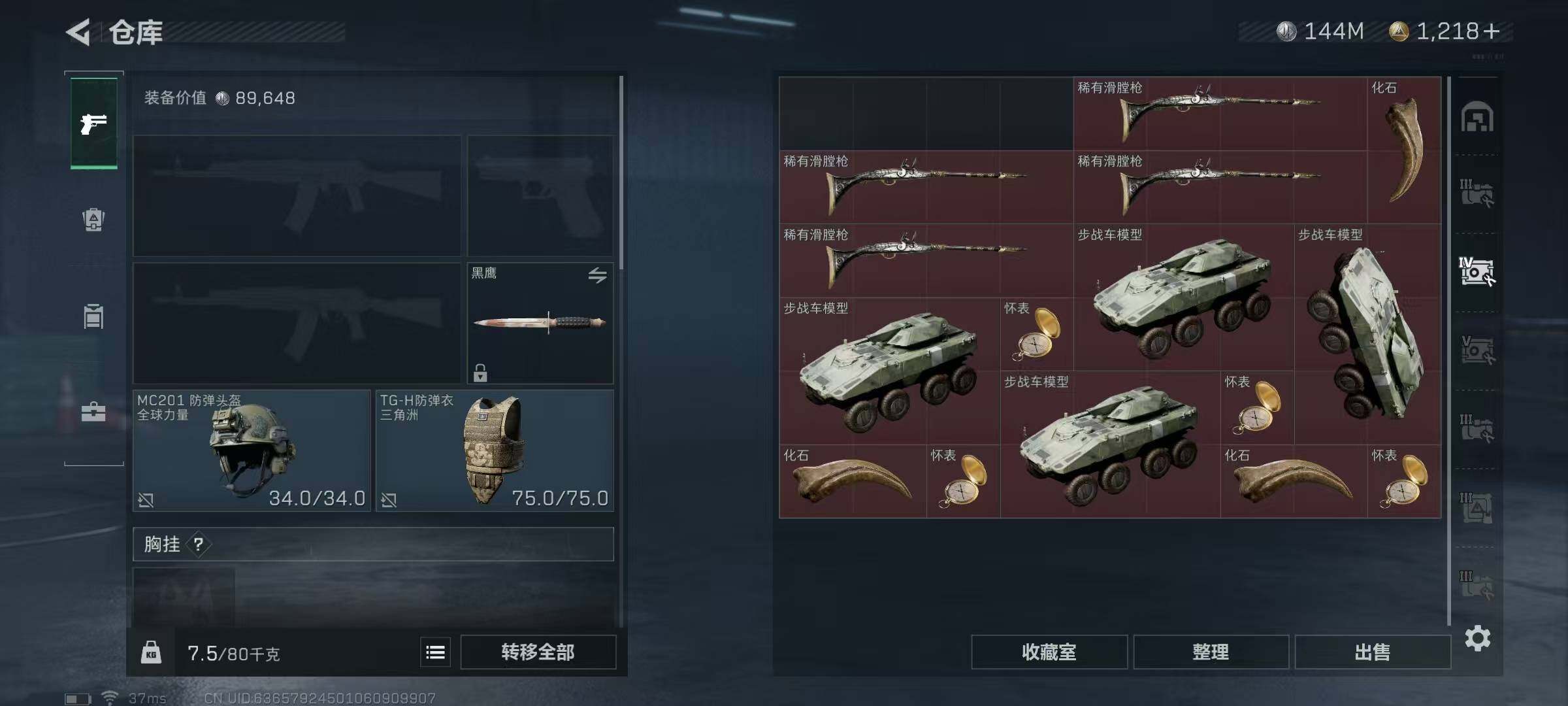
Task: Click the equipment panel vertical scrollbar
Action: point(621,173)
